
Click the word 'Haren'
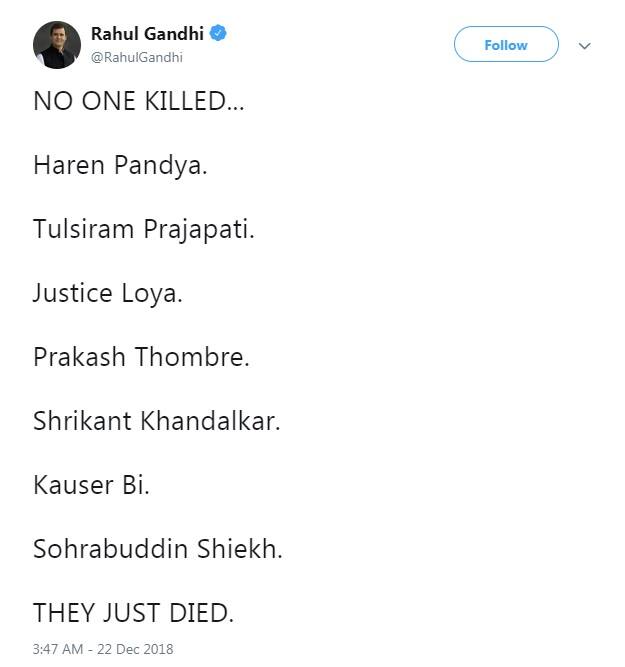[x=69, y=165]
